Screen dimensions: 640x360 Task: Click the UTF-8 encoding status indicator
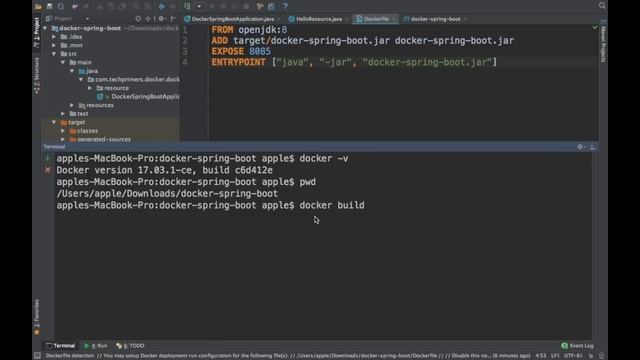pyautogui.click(x=573, y=356)
